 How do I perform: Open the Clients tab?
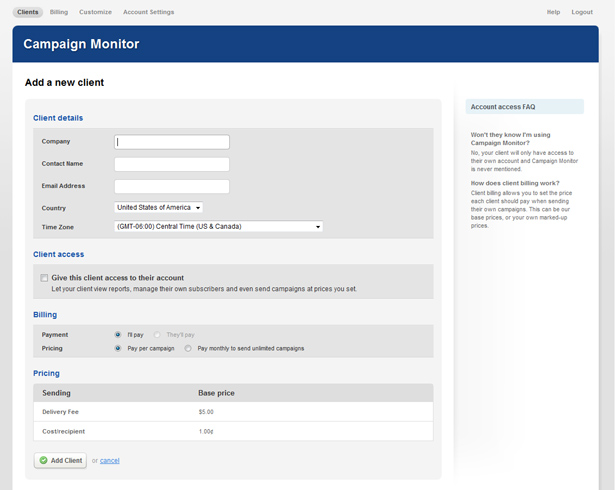click(27, 12)
